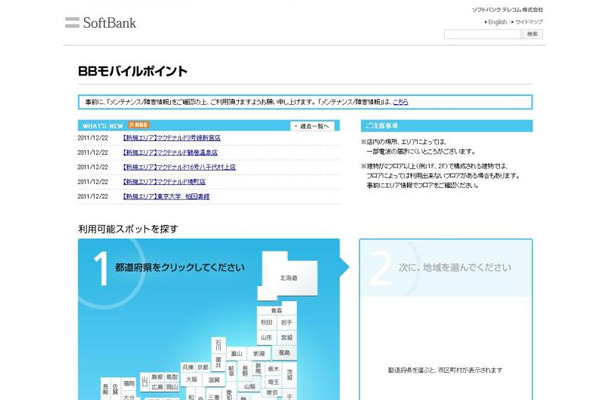
Task: Open the 東京大学 news link
Action: click(x=166, y=196)
